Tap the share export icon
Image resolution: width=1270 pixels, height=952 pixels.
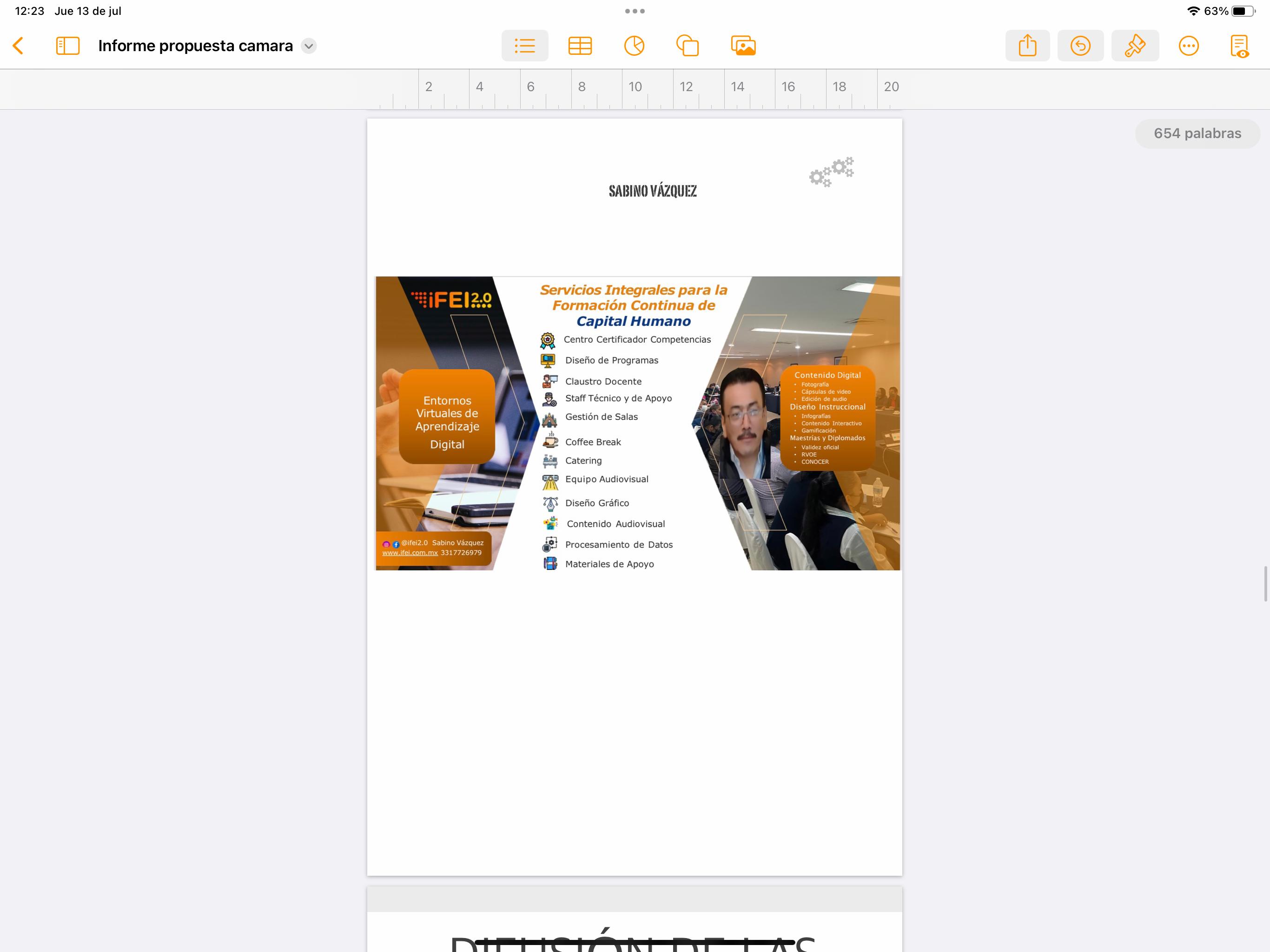pyautogui.click(x=1027, y=46)
